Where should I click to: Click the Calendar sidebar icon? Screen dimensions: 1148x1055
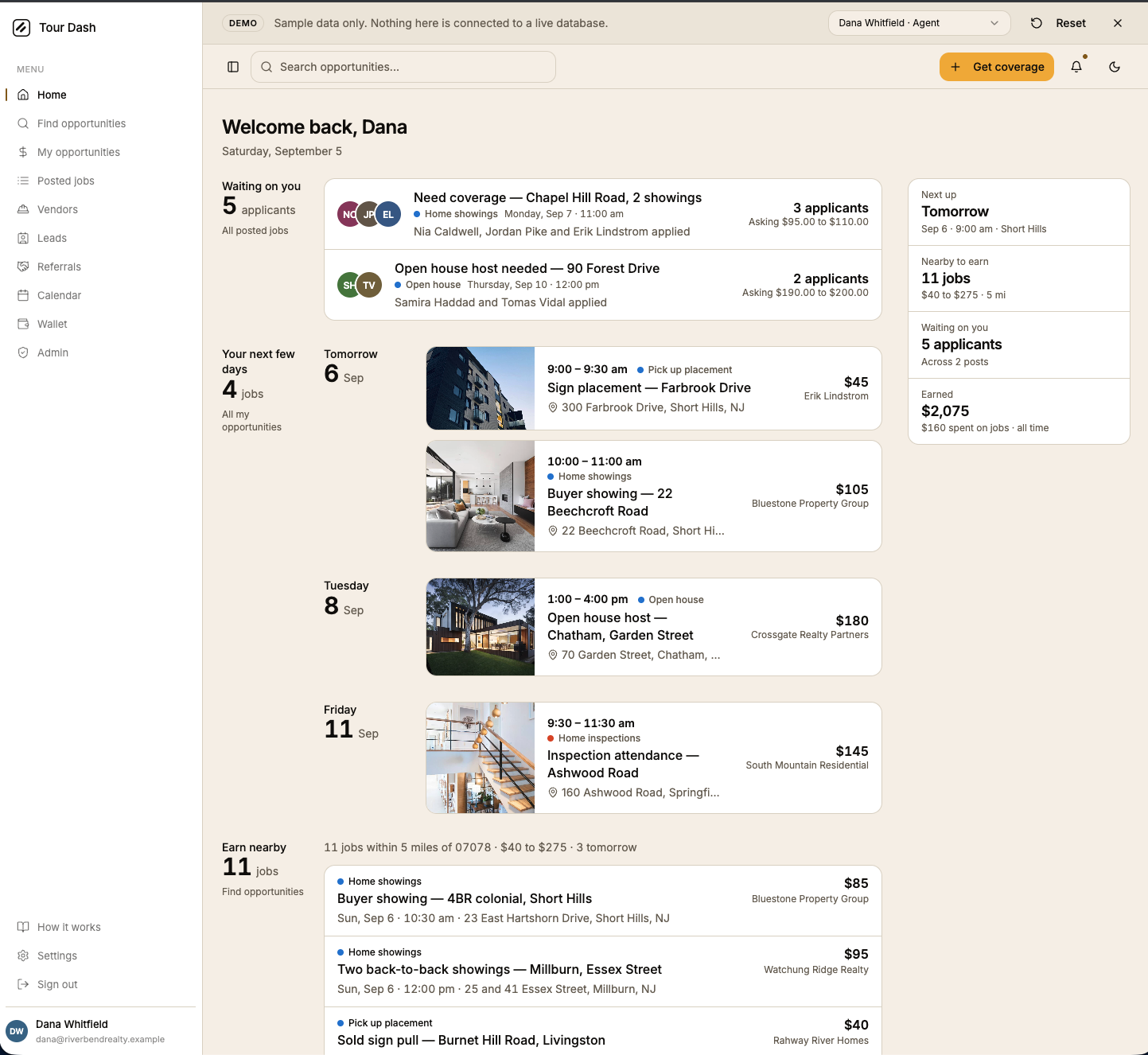pos(23,295)
